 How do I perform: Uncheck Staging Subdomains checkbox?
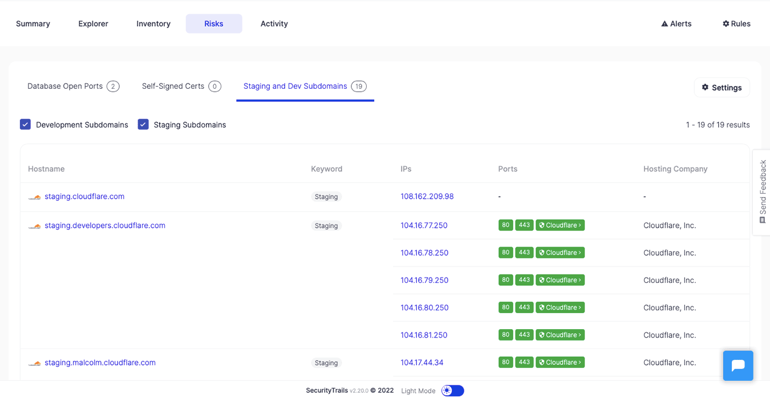click(143, 124)
